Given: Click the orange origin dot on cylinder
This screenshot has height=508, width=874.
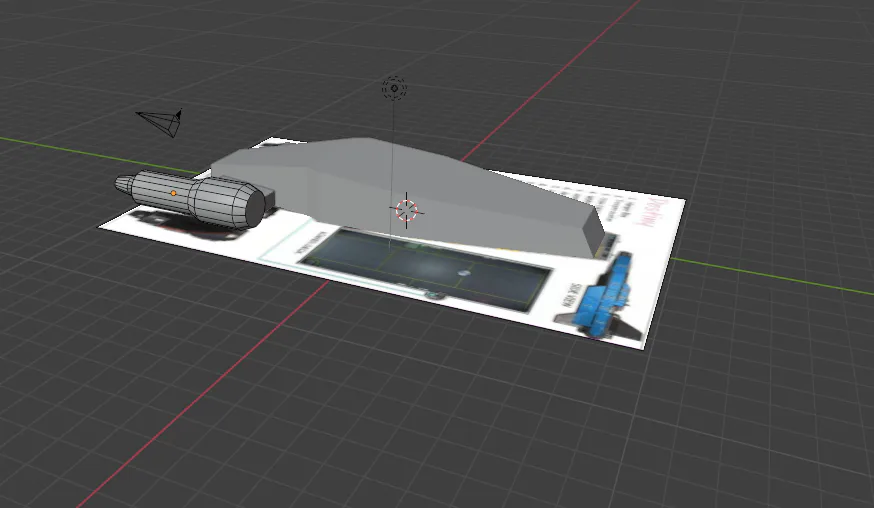Looking at the screenshot, I should click(x=174, y=193).
